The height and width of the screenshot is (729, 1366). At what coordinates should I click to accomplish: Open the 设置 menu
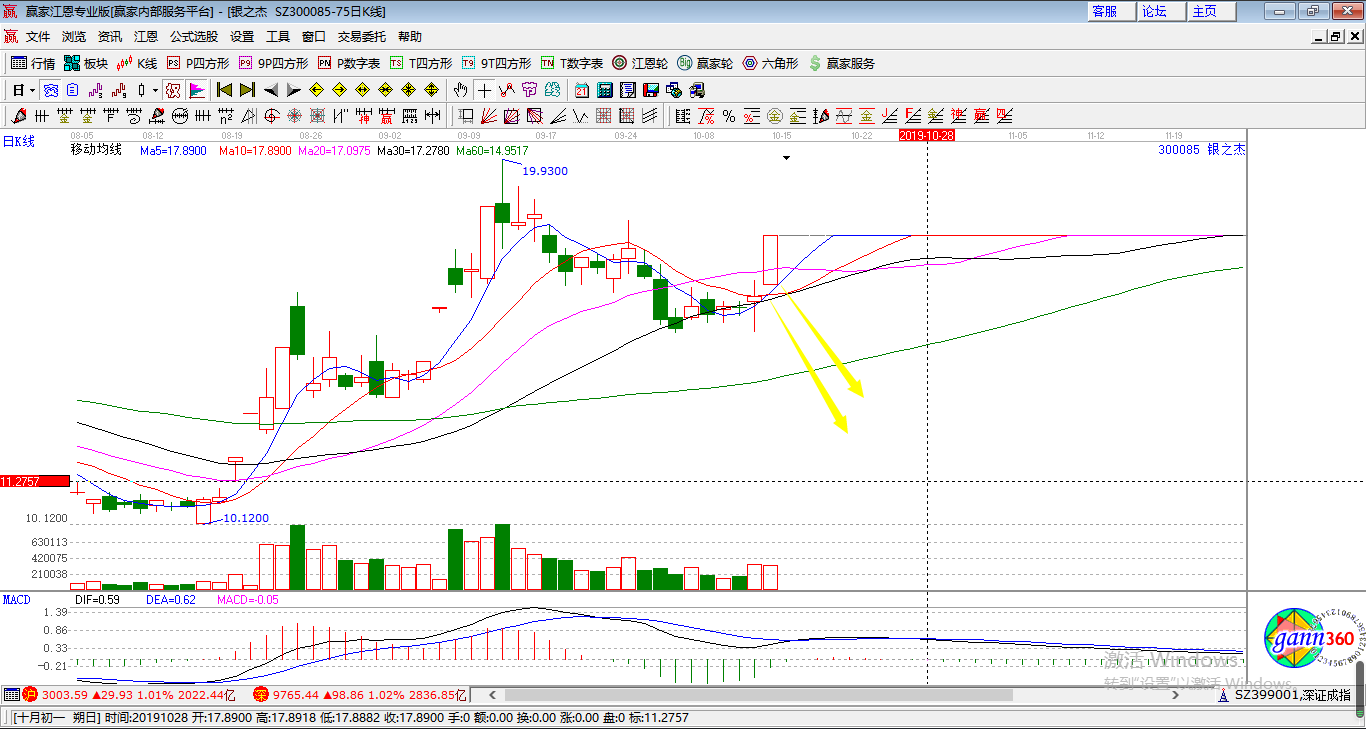[x=242, y=37]
